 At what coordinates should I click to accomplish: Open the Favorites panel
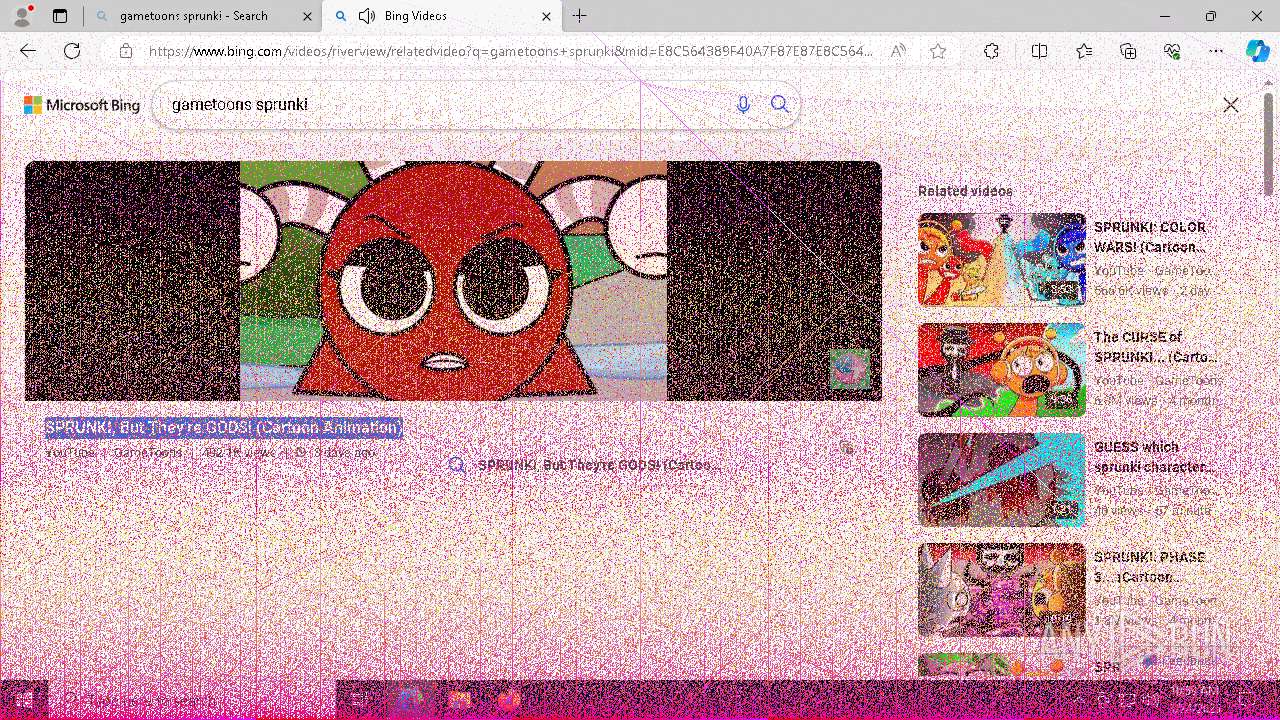[1084, 51]
